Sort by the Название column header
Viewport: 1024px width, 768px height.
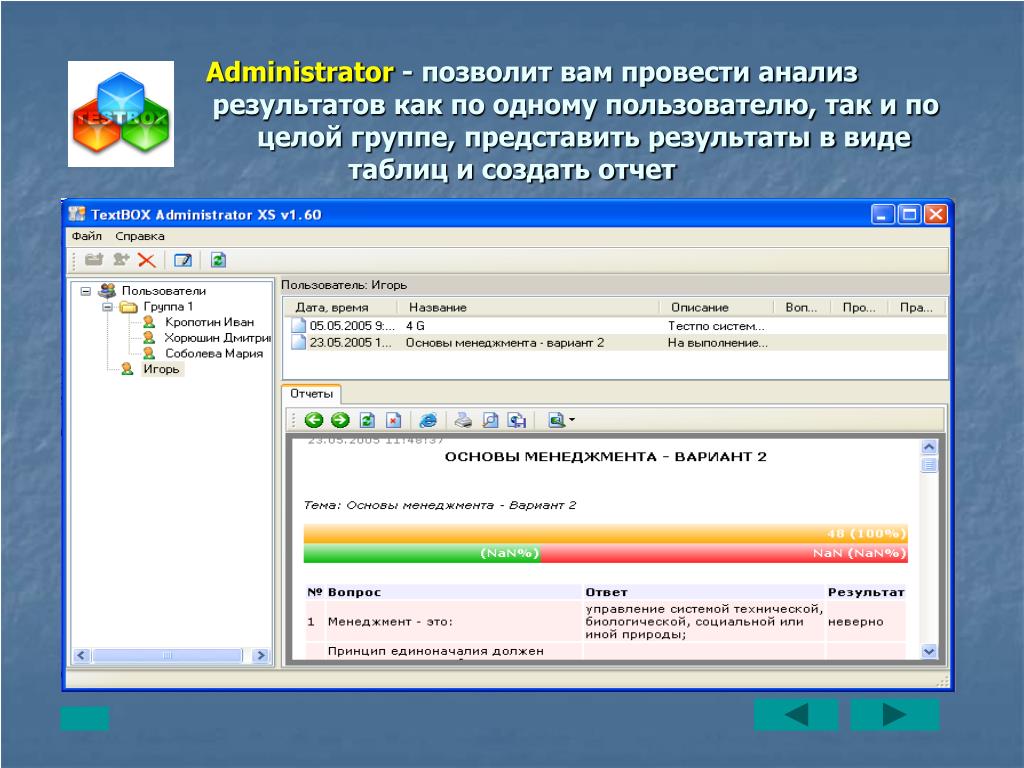[x=528, y=308]
